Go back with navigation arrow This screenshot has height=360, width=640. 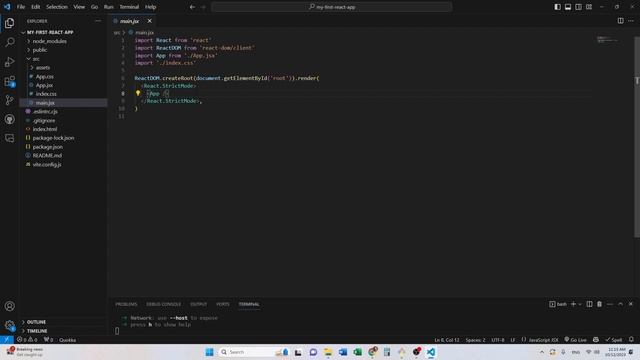(x=192, y=7)
